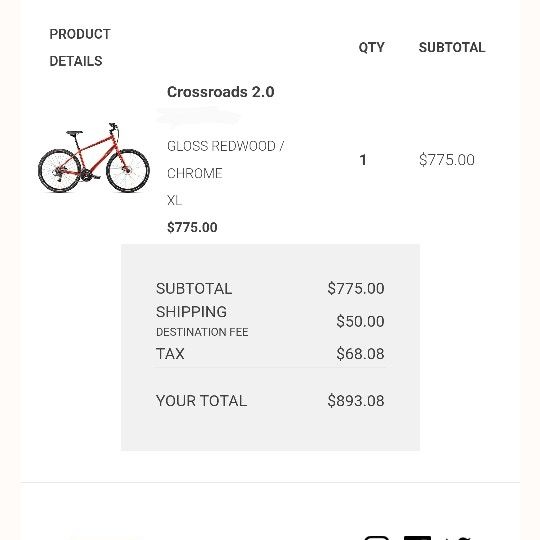Click the $893.08 total amount
540x540 pixels.
pyautogui.click(x=356, y=401)
